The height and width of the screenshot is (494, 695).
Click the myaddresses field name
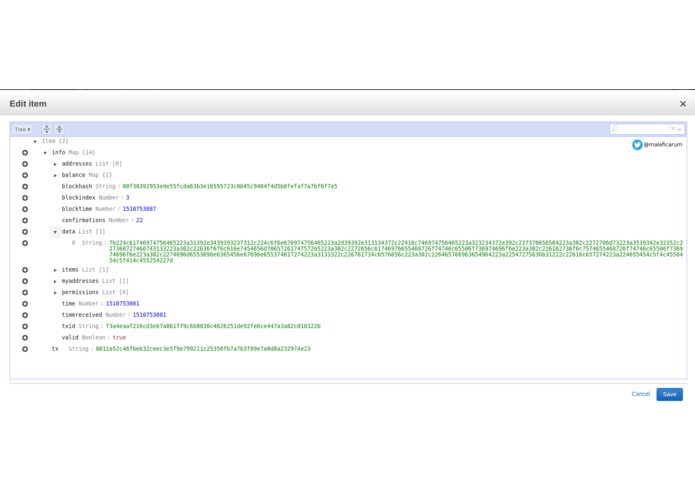click(80, 281)
